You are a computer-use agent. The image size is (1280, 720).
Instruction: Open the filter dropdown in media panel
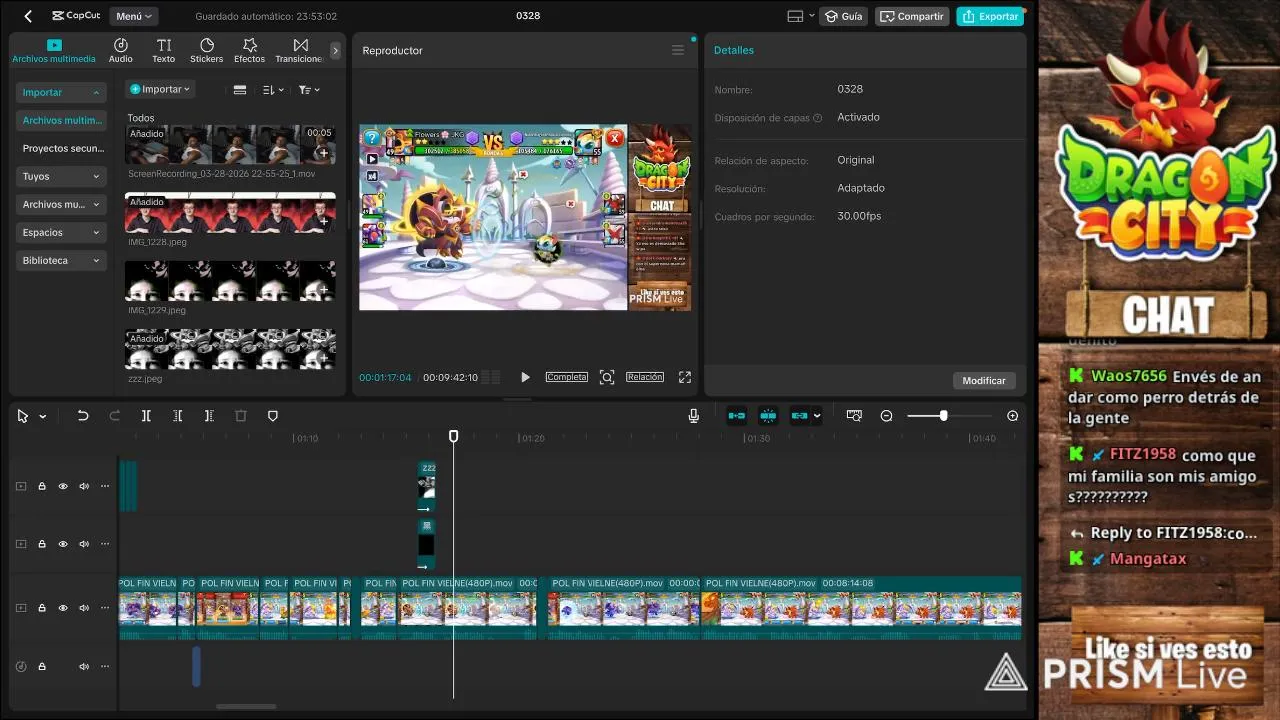[x=309, y=90]
